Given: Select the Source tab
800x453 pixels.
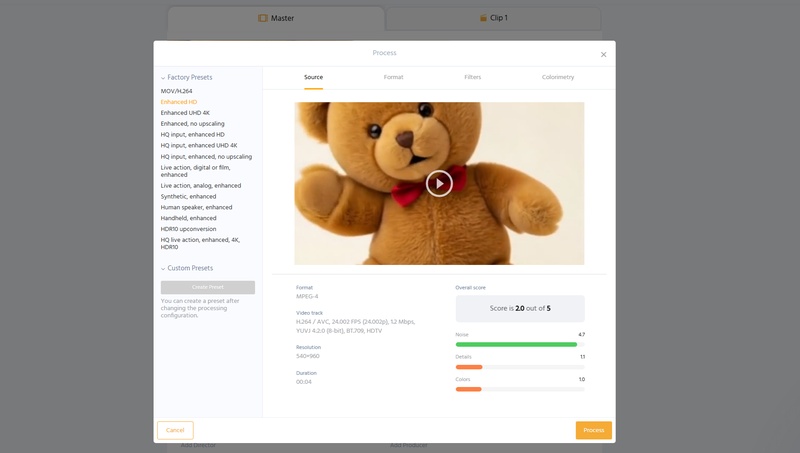Looking at the screenshot, I should 313,77.
